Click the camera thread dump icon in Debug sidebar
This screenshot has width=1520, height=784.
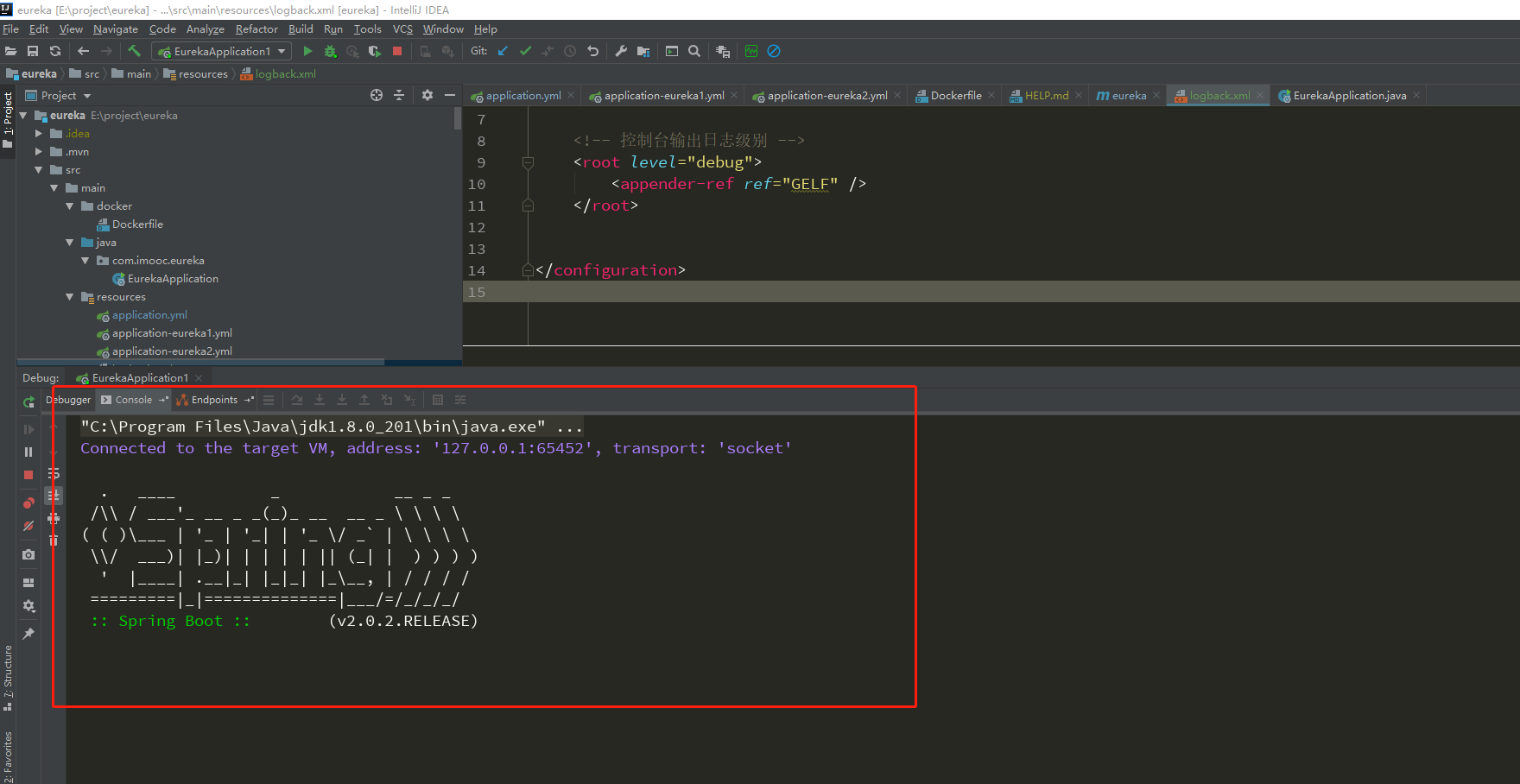[28, 554]
